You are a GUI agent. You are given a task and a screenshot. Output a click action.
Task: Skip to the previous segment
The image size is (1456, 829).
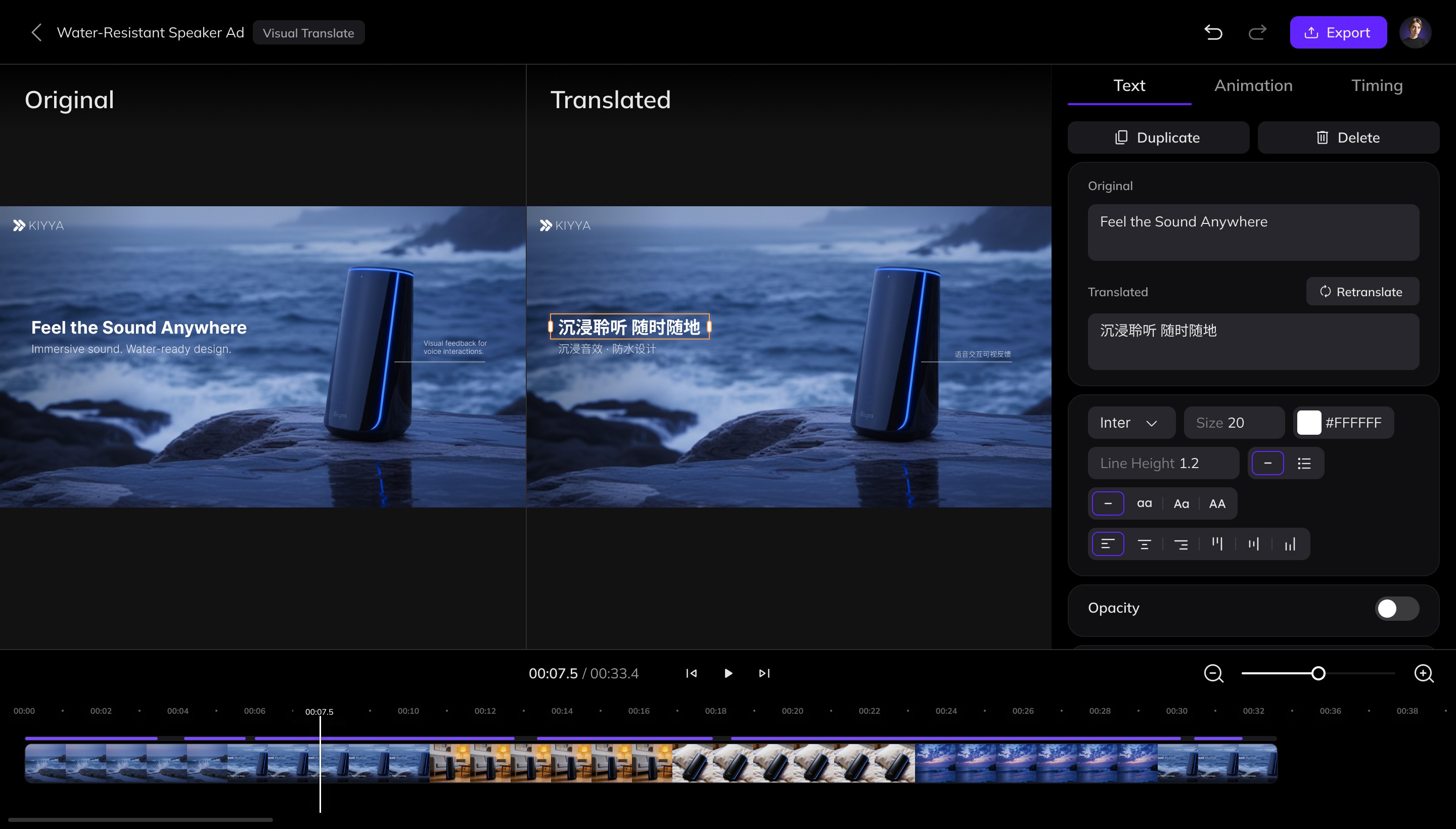coord(691,673)
